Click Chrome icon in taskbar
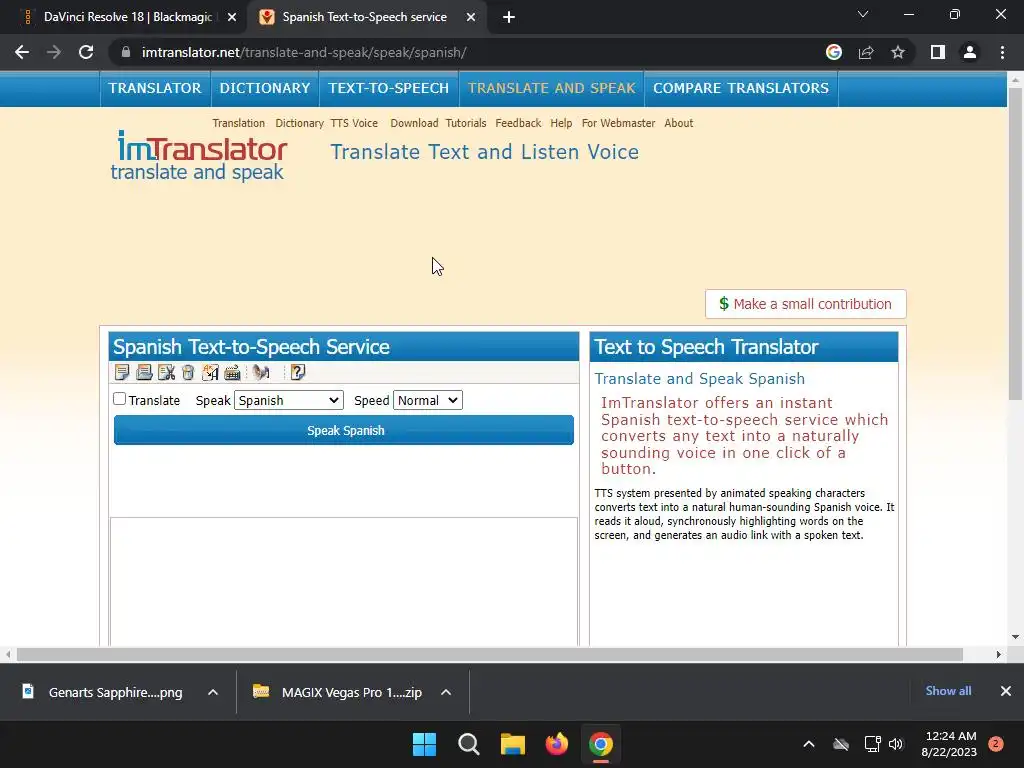Image resolution: width=1024 pixels, height=768 pixels. [601, 744]
